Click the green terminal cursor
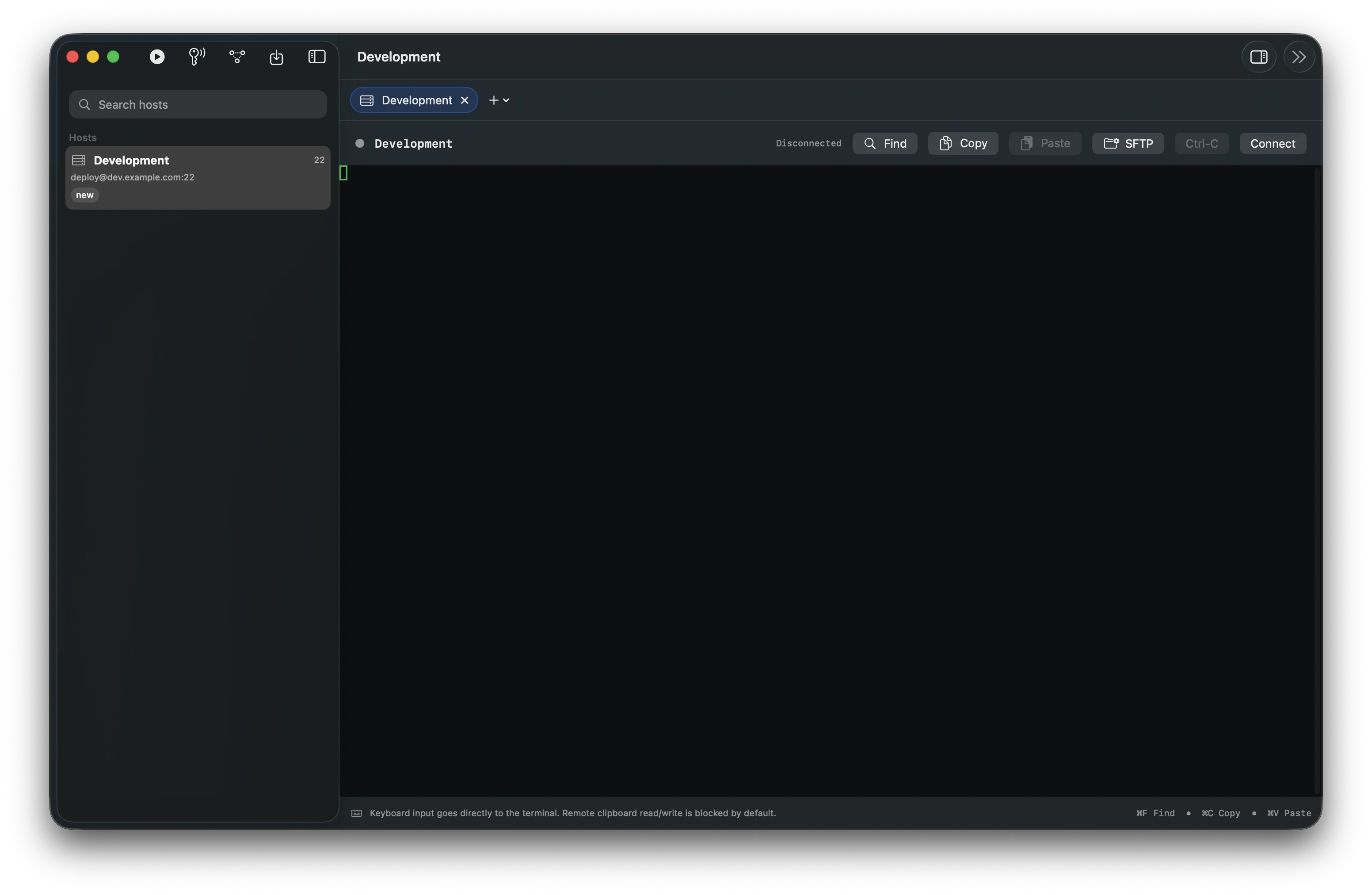The width and height of the screenshot is (1372, 895). (x=343, y=172)
